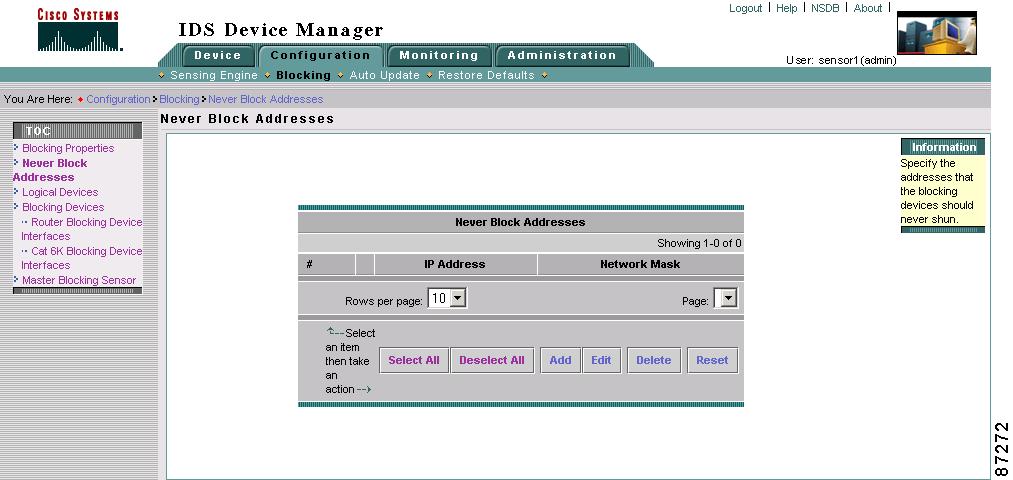Go to Blocking in the breadcrumb
The width and height of the screenshot is (1013, 480).
pos(179,99)
